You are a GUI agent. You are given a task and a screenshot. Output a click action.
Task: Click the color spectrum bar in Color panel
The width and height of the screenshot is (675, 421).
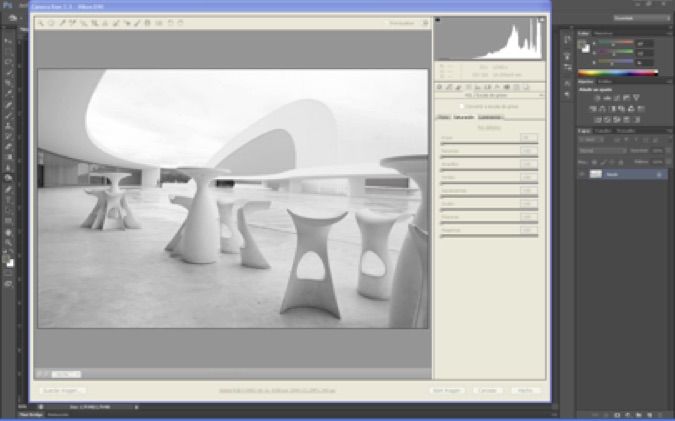pos(617,73)
